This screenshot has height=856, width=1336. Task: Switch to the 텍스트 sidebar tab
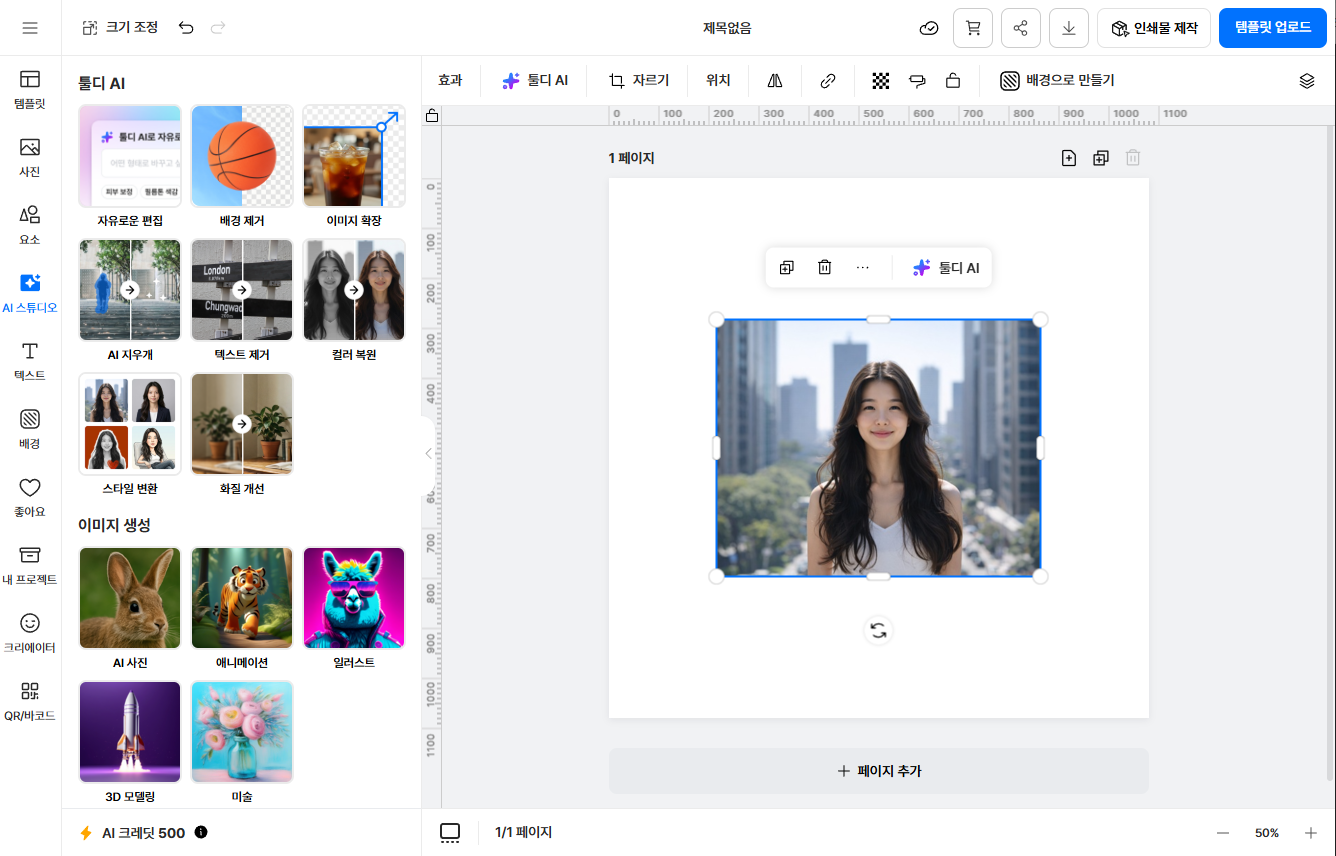click(x=30, y=361)
